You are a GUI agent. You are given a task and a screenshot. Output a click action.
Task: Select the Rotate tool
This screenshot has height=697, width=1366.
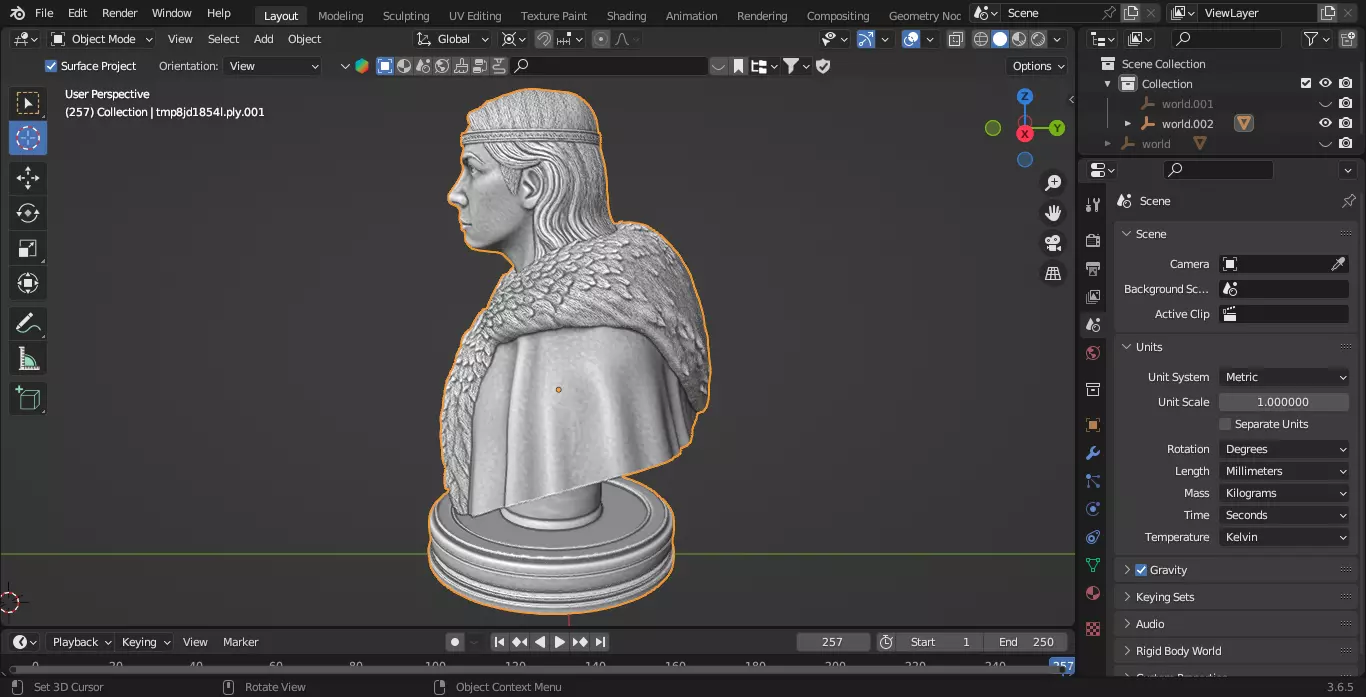coord(28,213)
